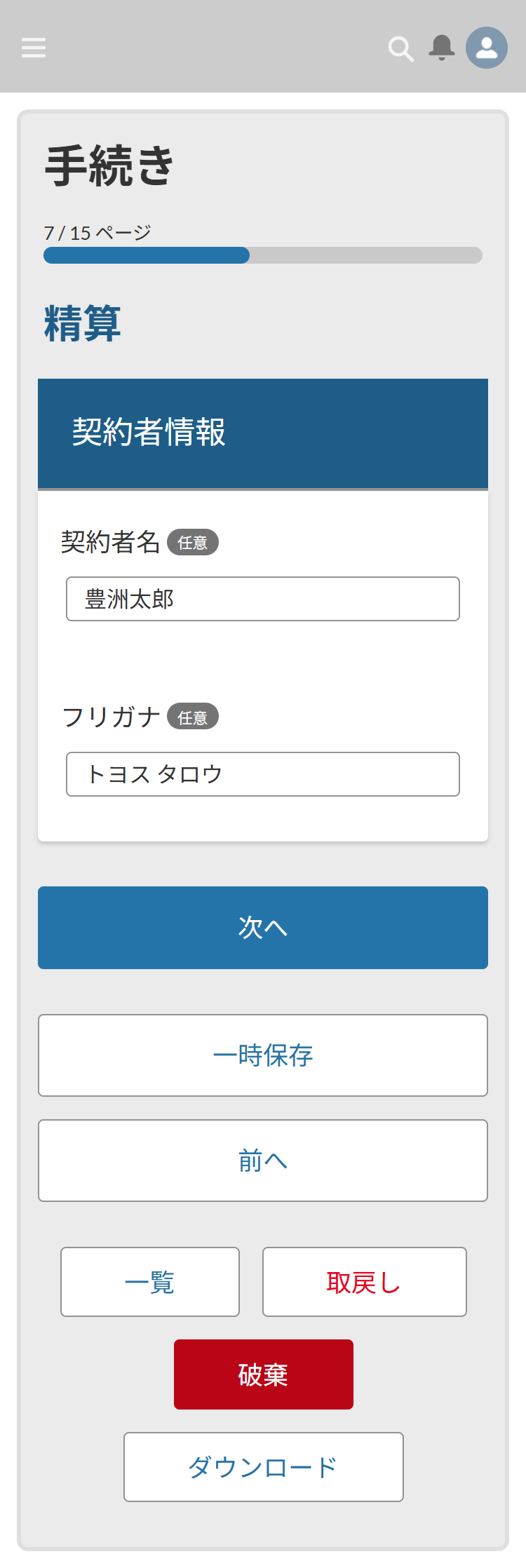Focus the フリガナ input field

[263, 774]
